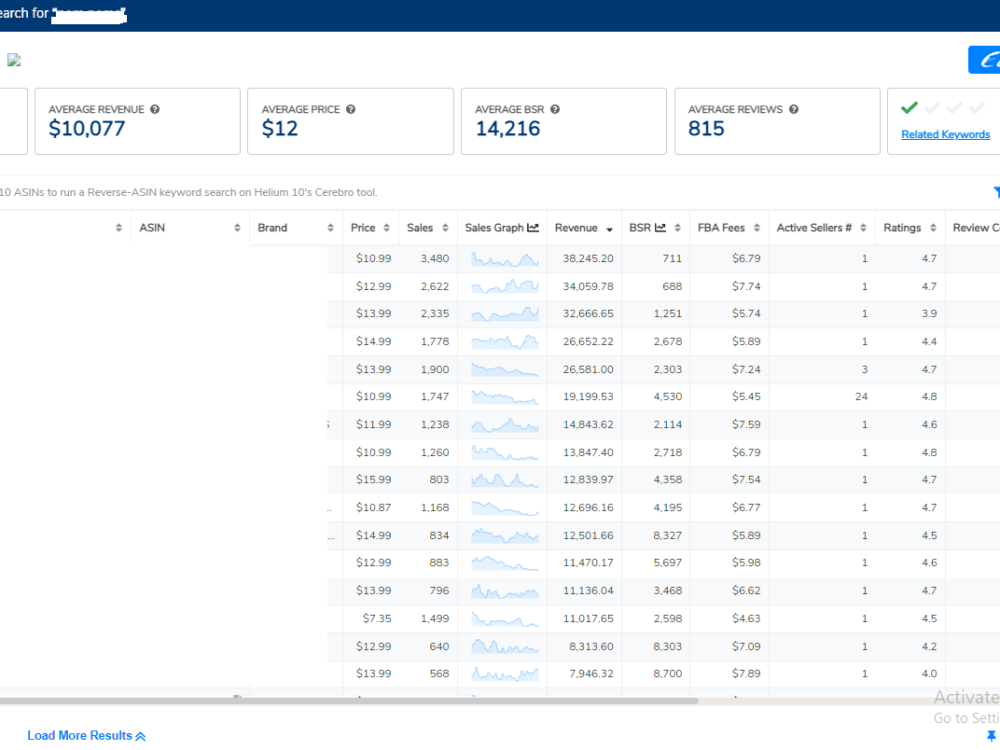Open sales graph for the 568 sales row
The height and width of the screenshot is (750, 1000).
(504, 673)
